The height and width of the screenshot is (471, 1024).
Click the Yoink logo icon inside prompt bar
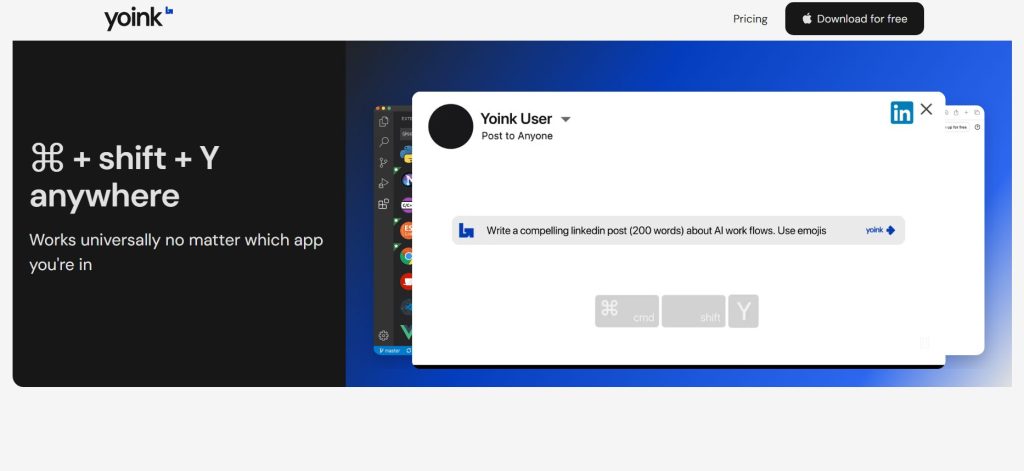[466, 231]
